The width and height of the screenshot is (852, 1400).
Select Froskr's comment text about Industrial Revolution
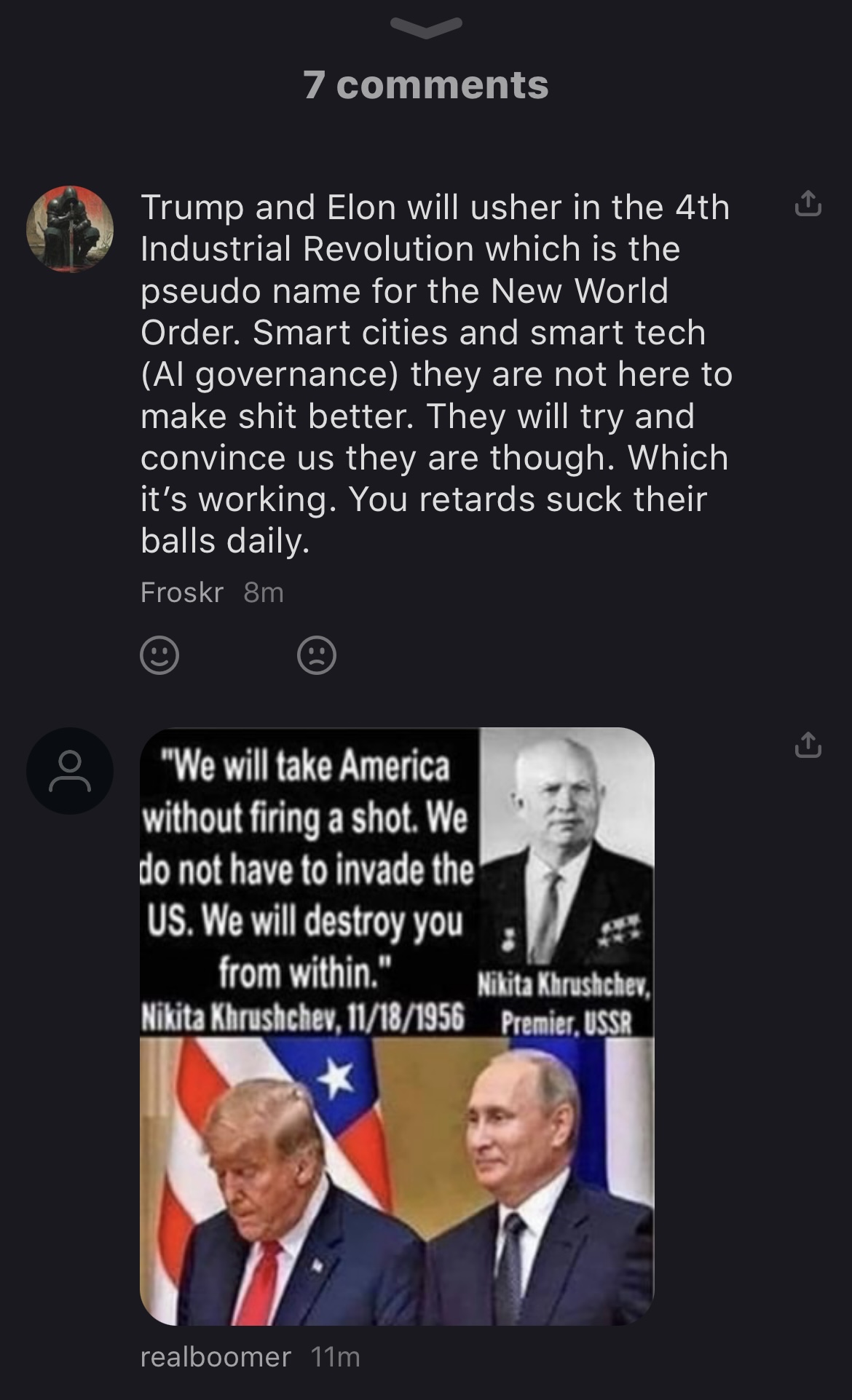pyautogui.click(x=436, y=373)
